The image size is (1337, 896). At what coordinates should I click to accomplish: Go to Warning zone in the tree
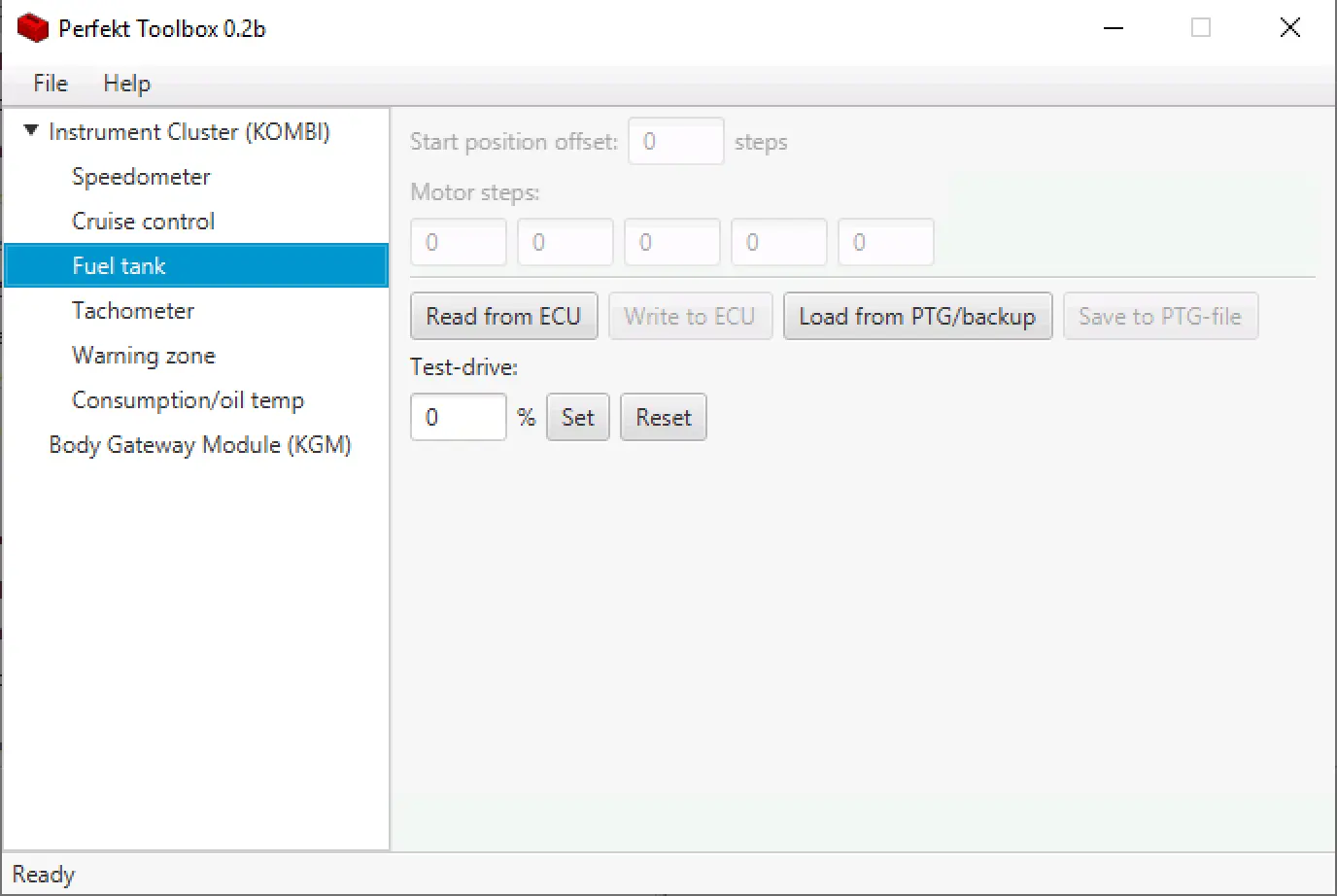tap(143, 356)
